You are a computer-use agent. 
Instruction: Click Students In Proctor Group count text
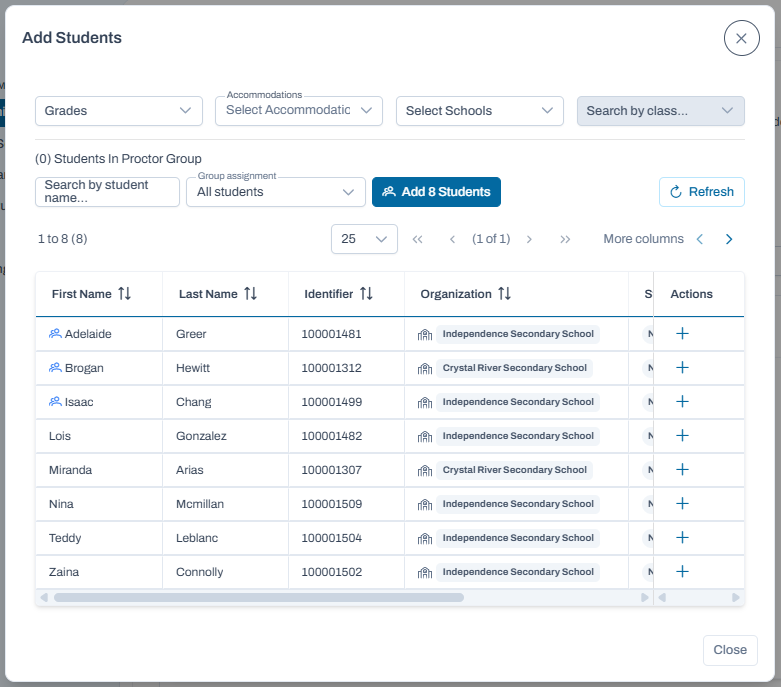118,159
